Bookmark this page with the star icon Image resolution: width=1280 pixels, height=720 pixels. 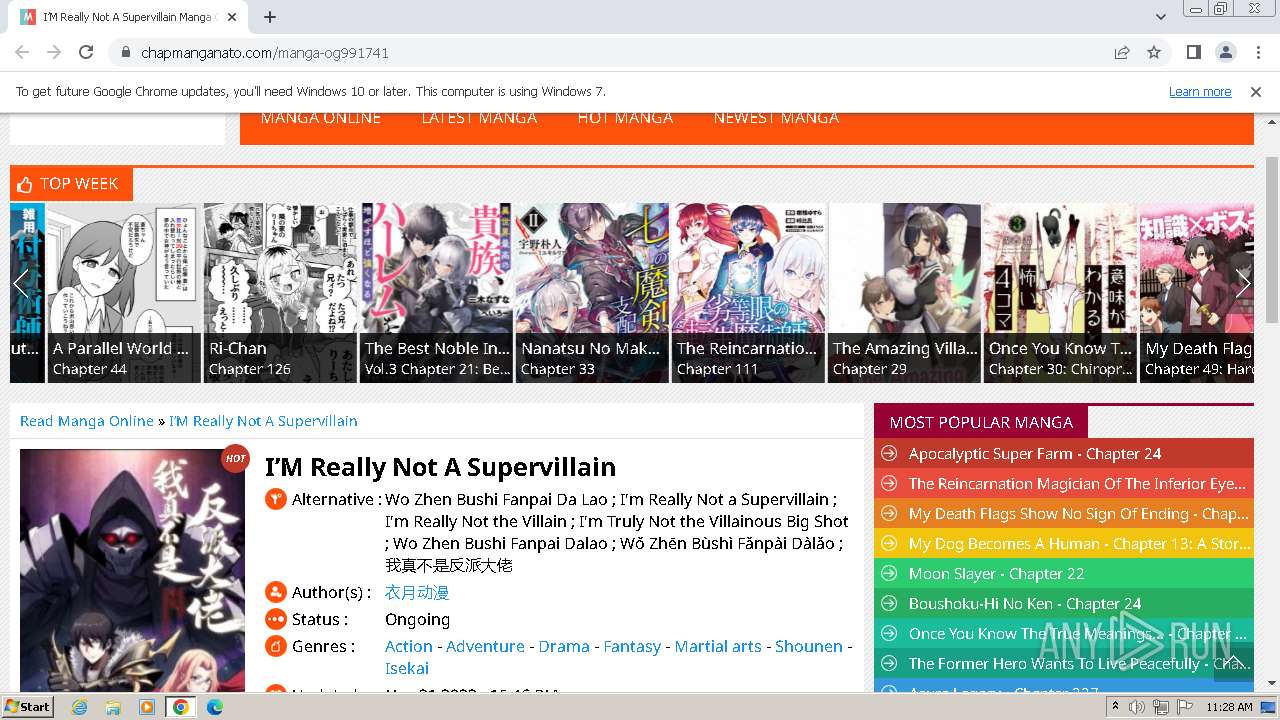[1154, 52]
